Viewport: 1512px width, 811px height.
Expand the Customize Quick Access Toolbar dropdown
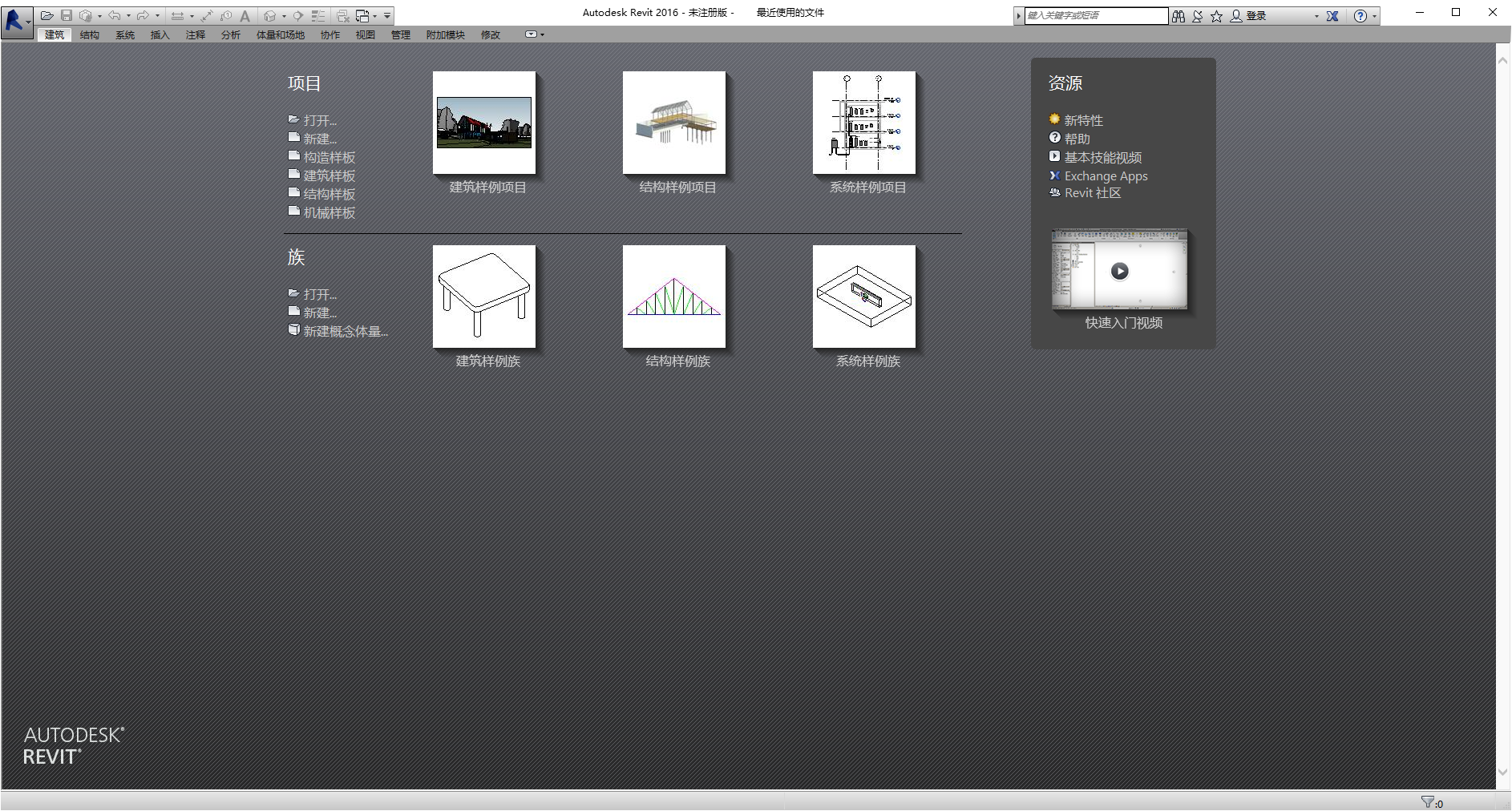tap(387, 15)
